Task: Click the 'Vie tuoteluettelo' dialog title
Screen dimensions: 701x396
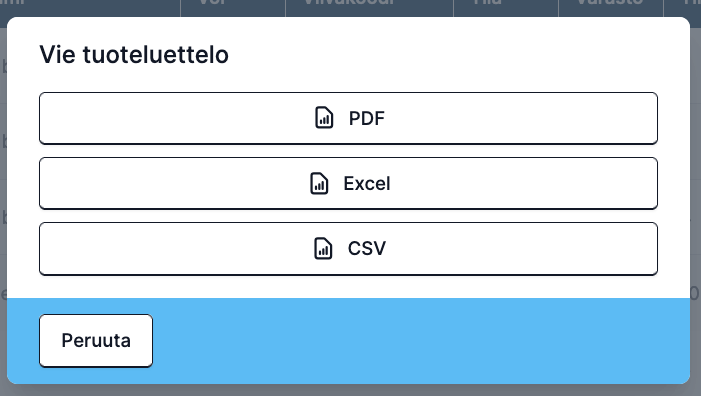Action: click(134, 55)
